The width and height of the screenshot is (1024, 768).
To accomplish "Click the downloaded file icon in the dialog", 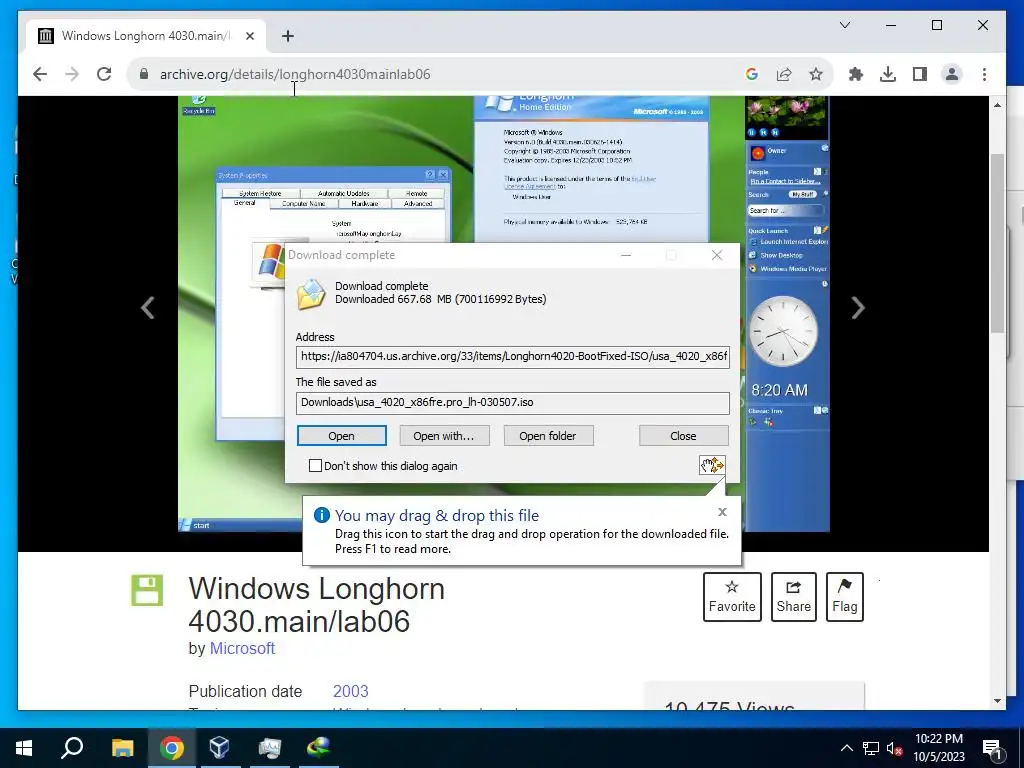I will pos(311,294).
